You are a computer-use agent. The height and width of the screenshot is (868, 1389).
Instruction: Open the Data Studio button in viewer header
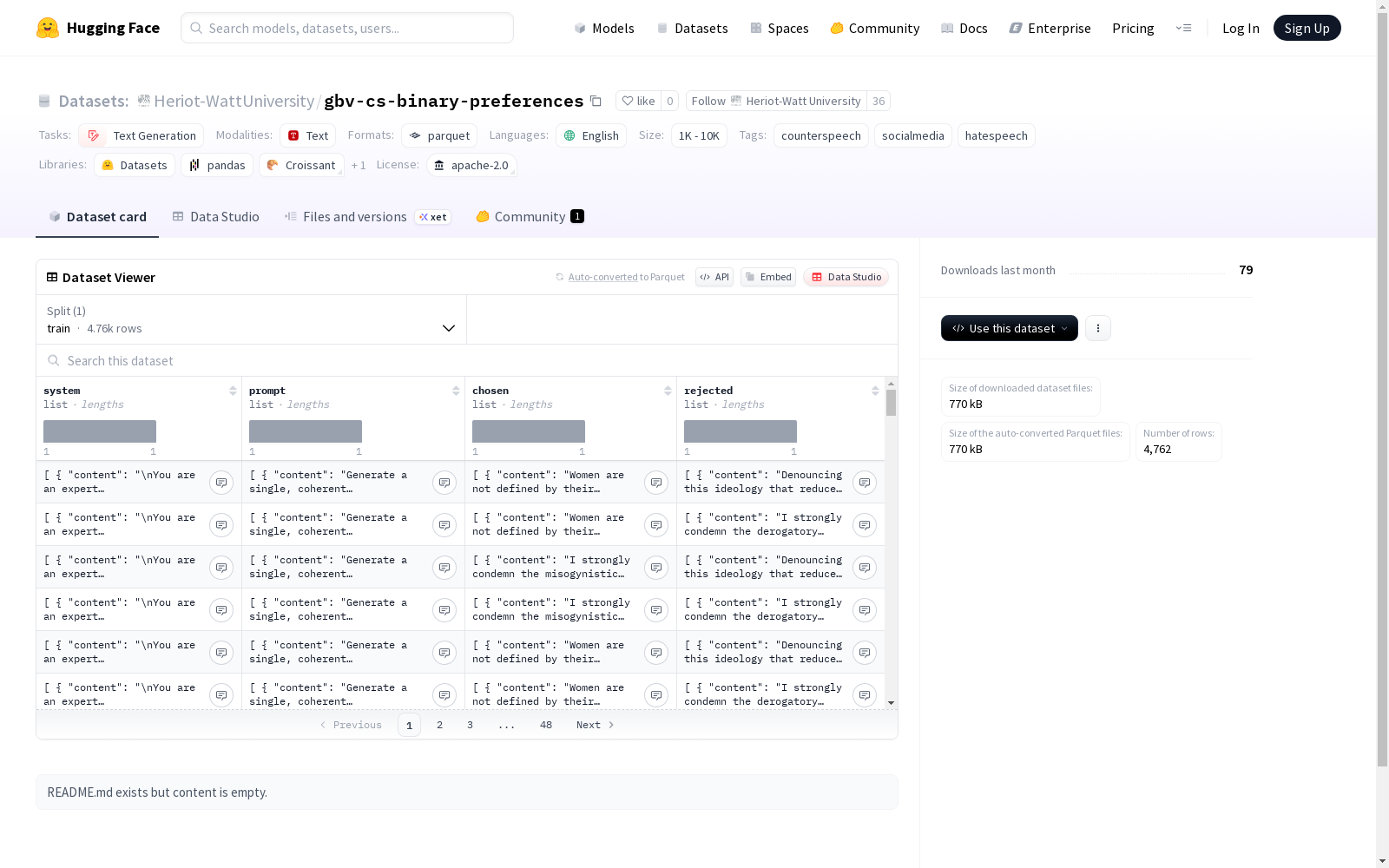tap(846, 277)
